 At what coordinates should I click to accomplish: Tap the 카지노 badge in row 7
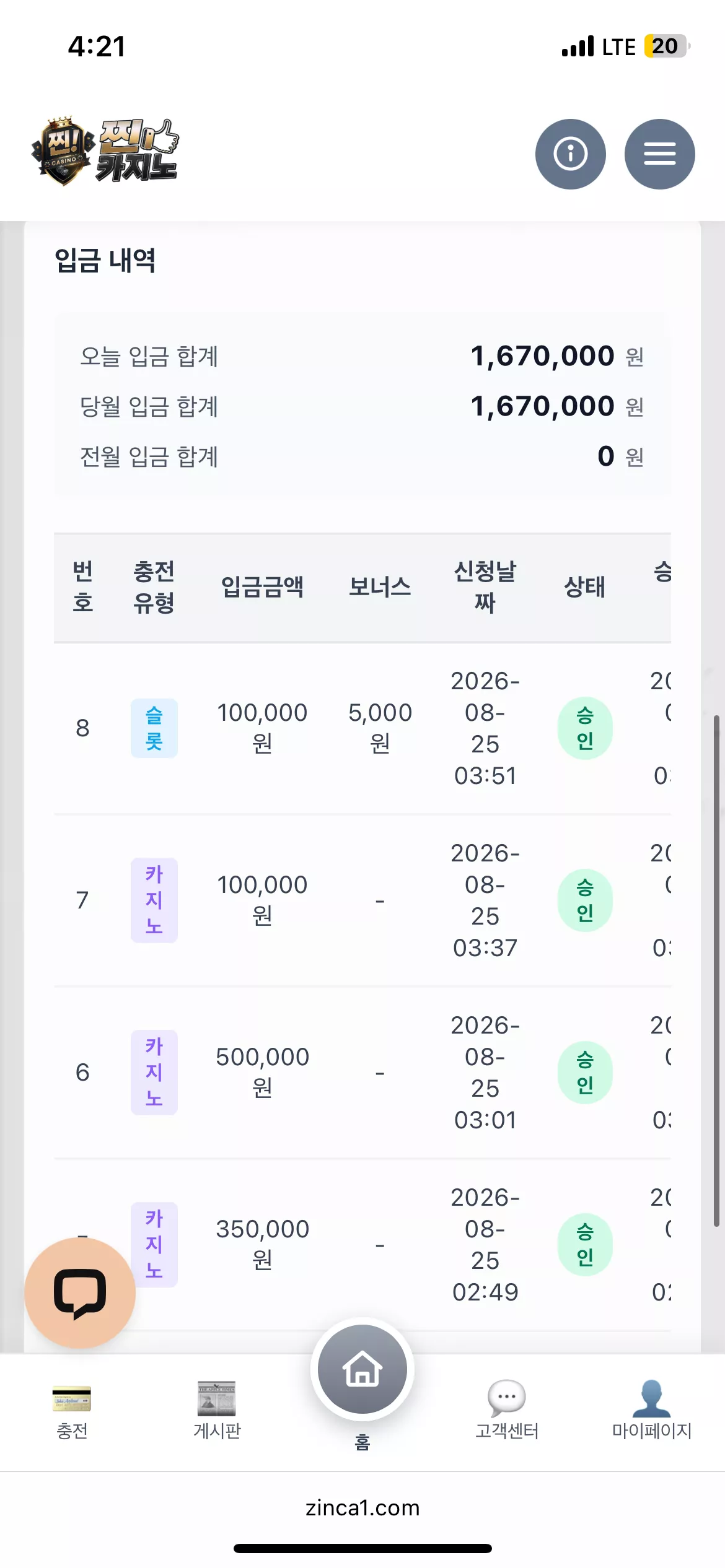[x=154, y=900]
